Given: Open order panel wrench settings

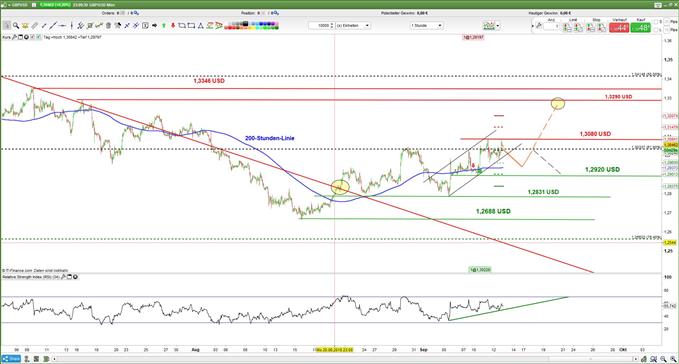Looking at the screenshot, I should click(538, 26).
